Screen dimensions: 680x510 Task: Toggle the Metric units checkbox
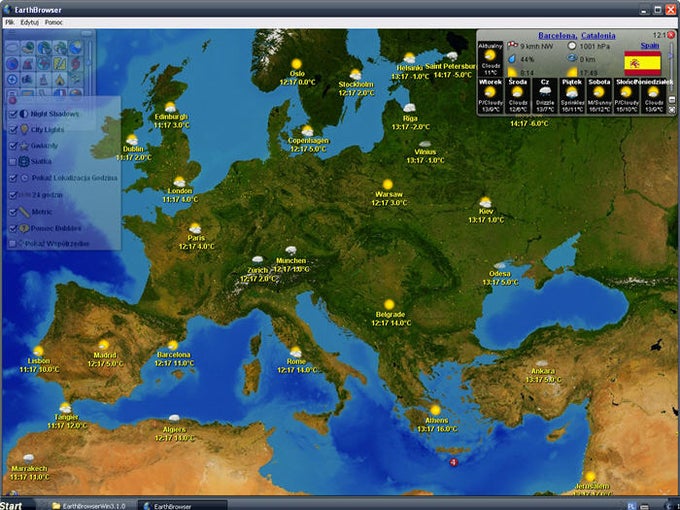13,212
